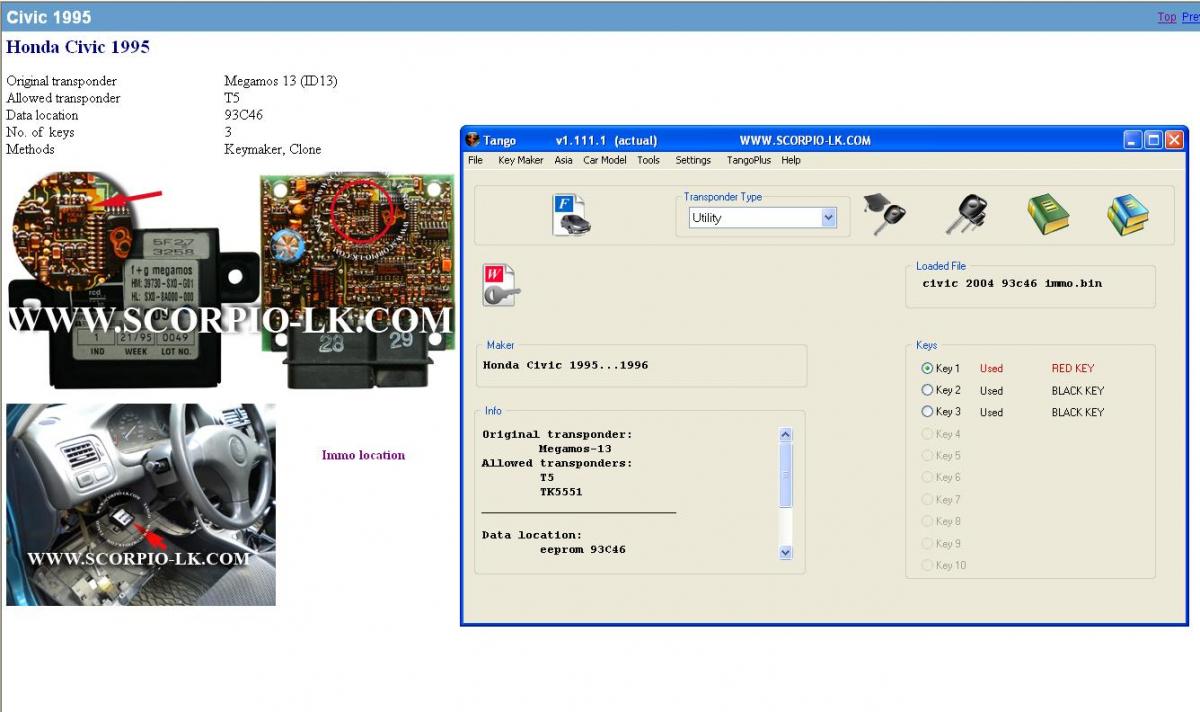Close the Tango window

coord(1174,140)
